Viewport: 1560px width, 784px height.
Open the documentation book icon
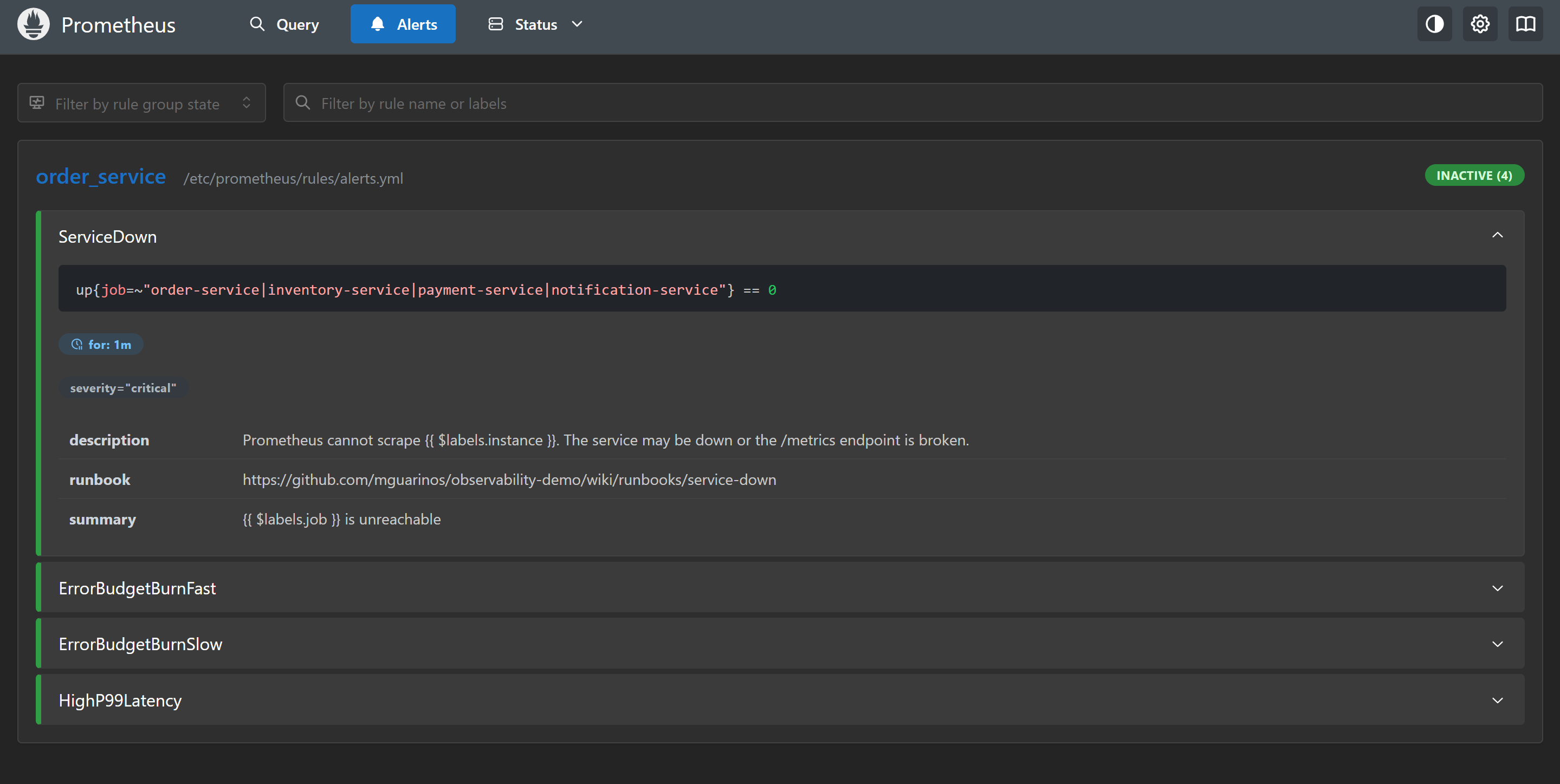tap(1525, 24)
